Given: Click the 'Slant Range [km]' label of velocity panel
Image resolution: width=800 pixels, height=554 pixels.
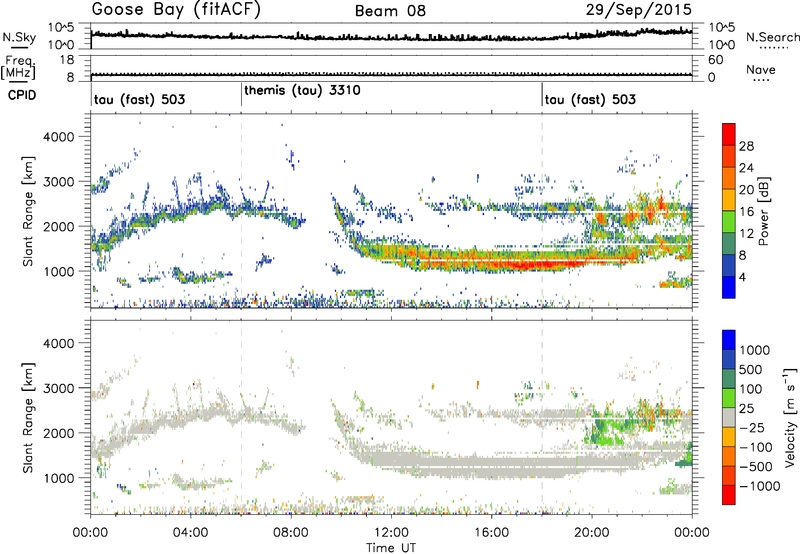Looking at the screenshot, I should pyautogui.click(x=28, y=417).
